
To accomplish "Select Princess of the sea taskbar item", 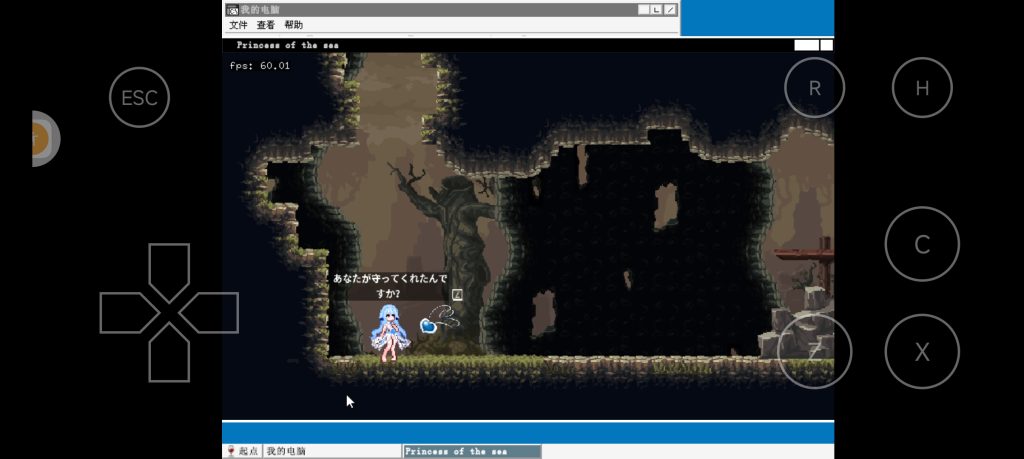I will point(471,451).
